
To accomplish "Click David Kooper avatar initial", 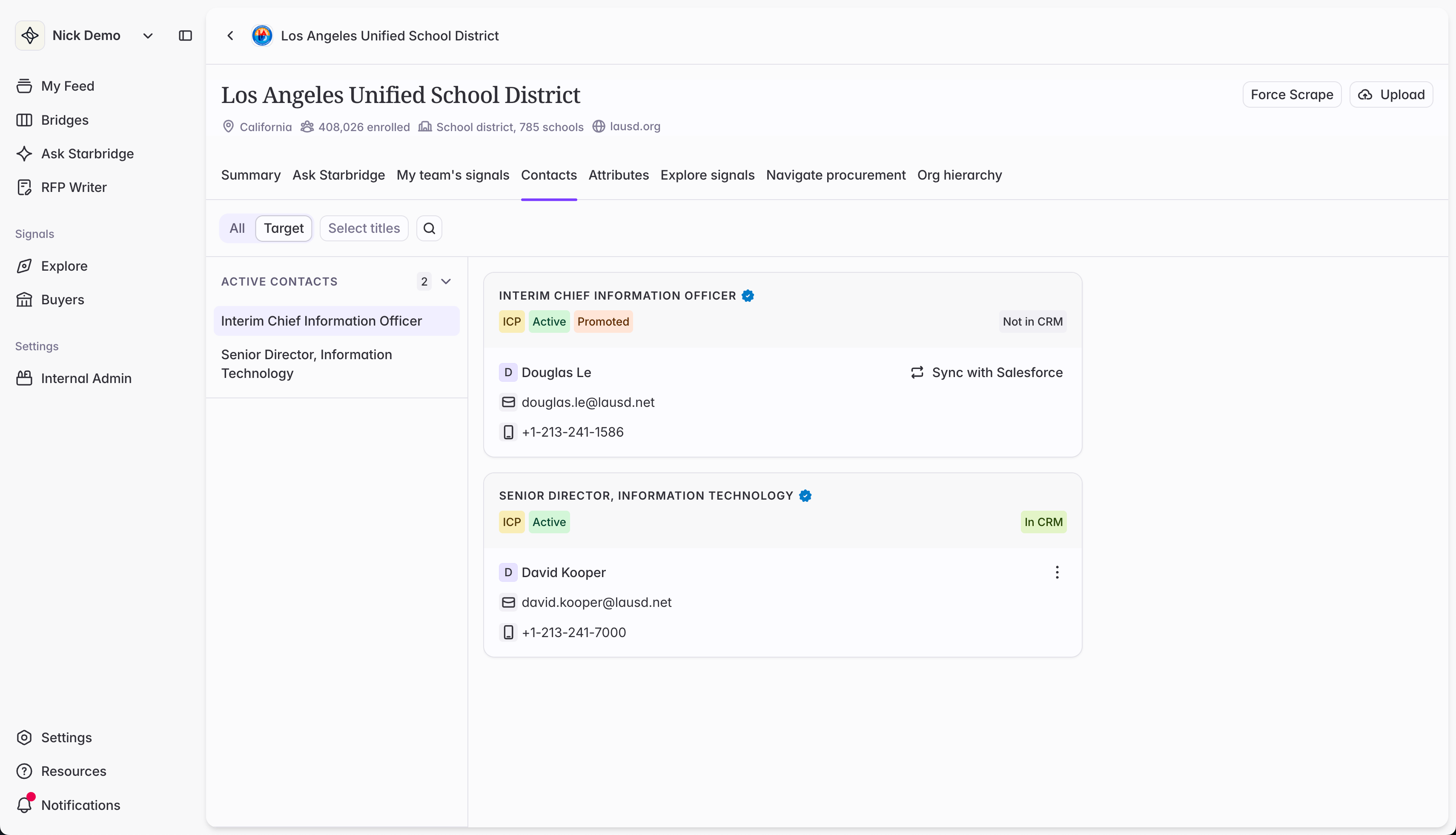I will 508,572.
